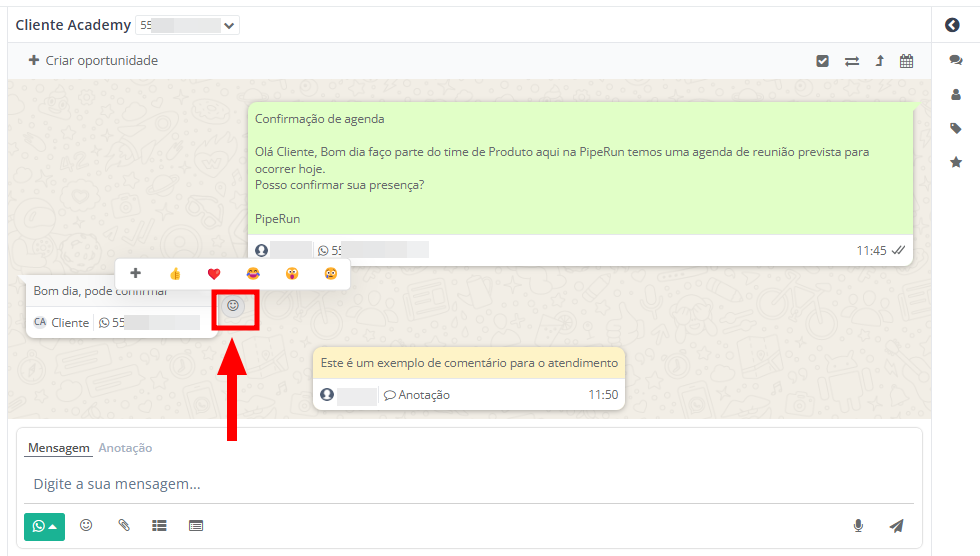This screenshot has height=556, width=980.
Task: Click Criar oportunidade
Action: pos(93,61)
